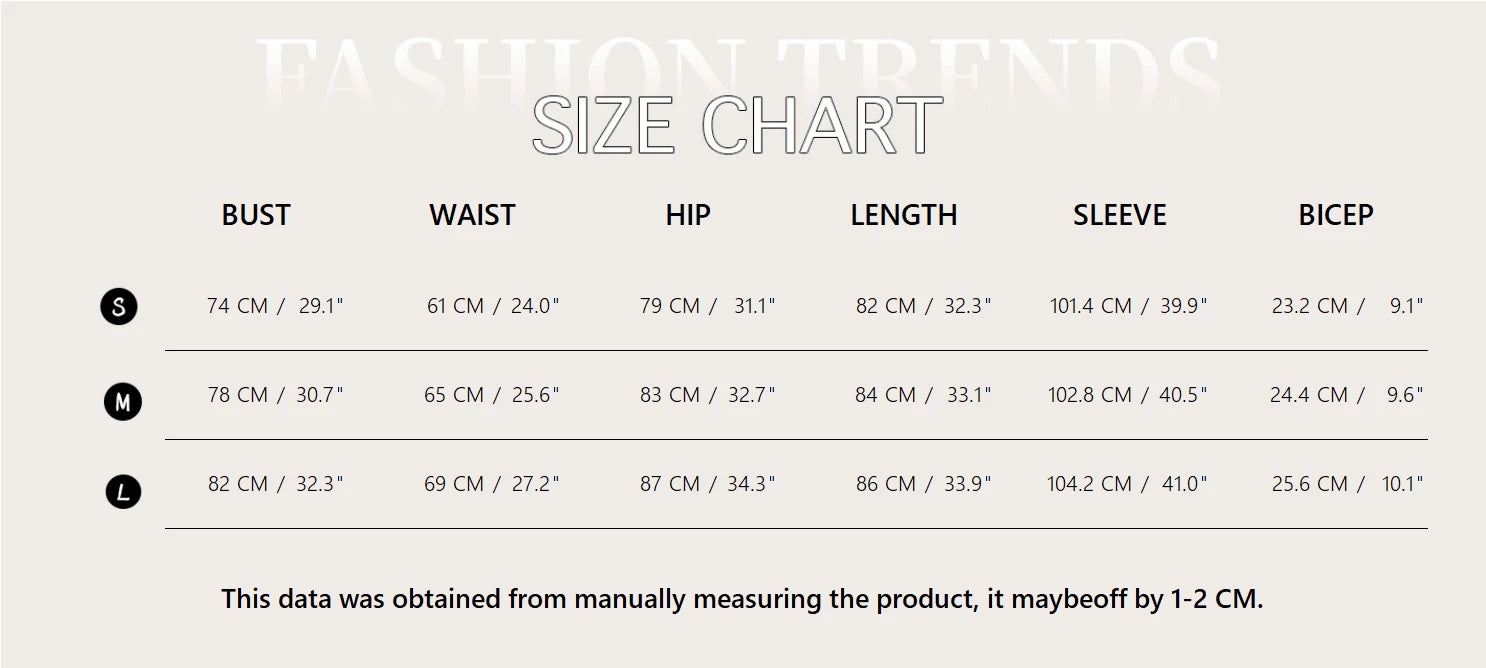Image resolution: width=1486 pixels, height=668 pixels.
Task: Click the M size badge icon
Action: point(123,402)
